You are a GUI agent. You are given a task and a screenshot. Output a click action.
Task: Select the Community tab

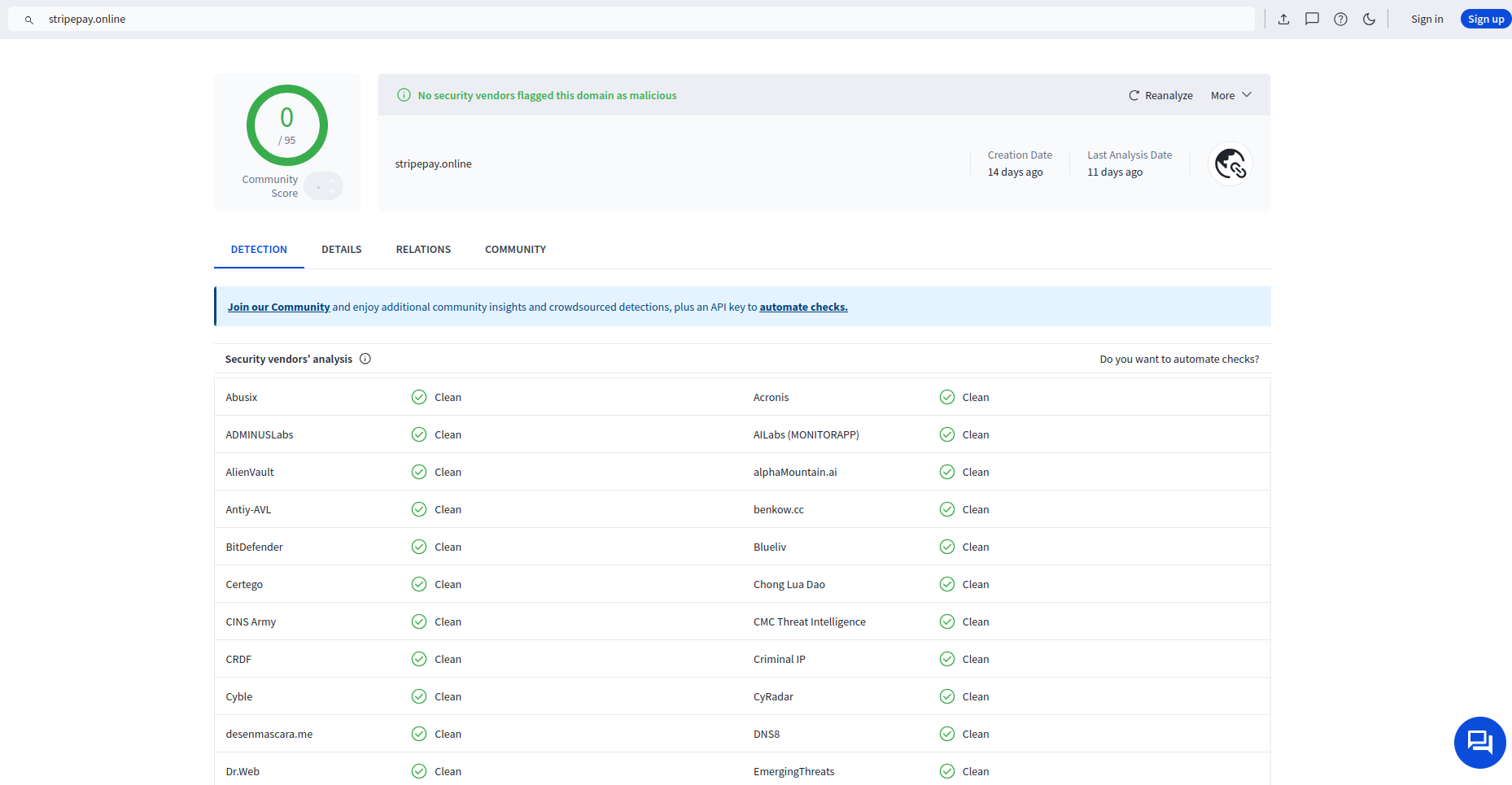click(x=515, y=249)
